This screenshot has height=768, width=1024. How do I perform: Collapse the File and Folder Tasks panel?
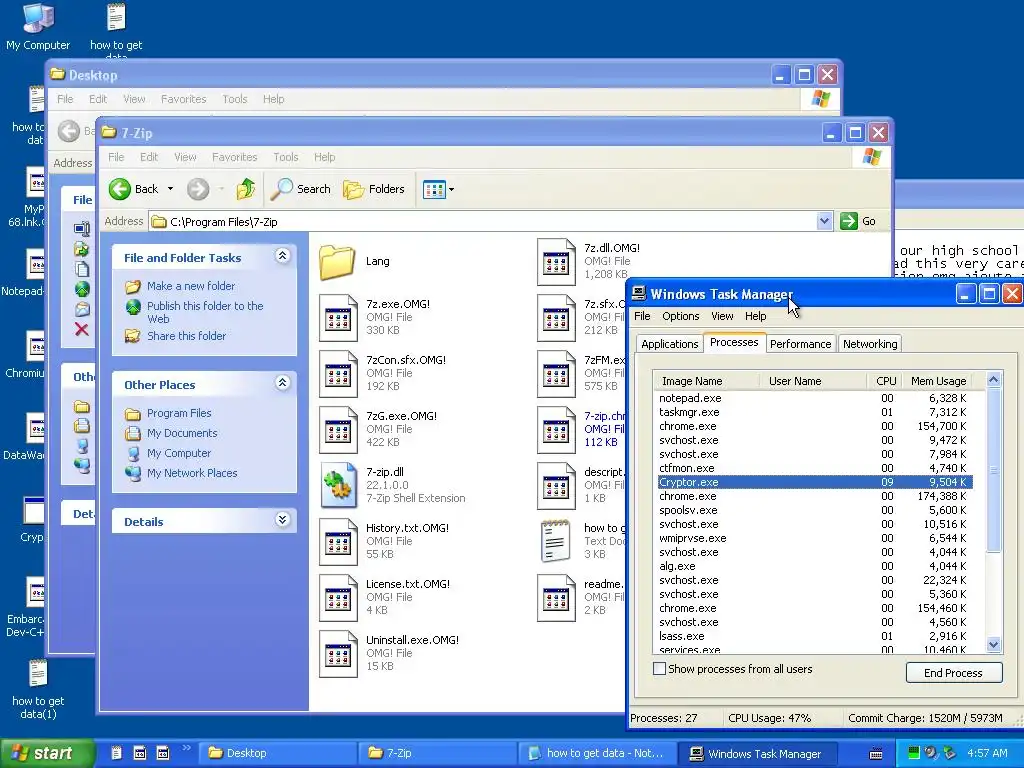click(x=282, y=256)
